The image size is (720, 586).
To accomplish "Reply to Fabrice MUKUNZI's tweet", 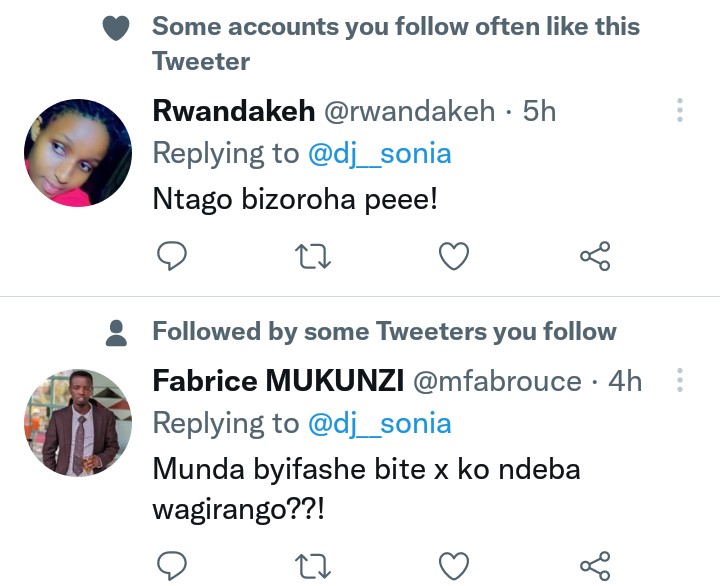I will (x=173, y=565).
